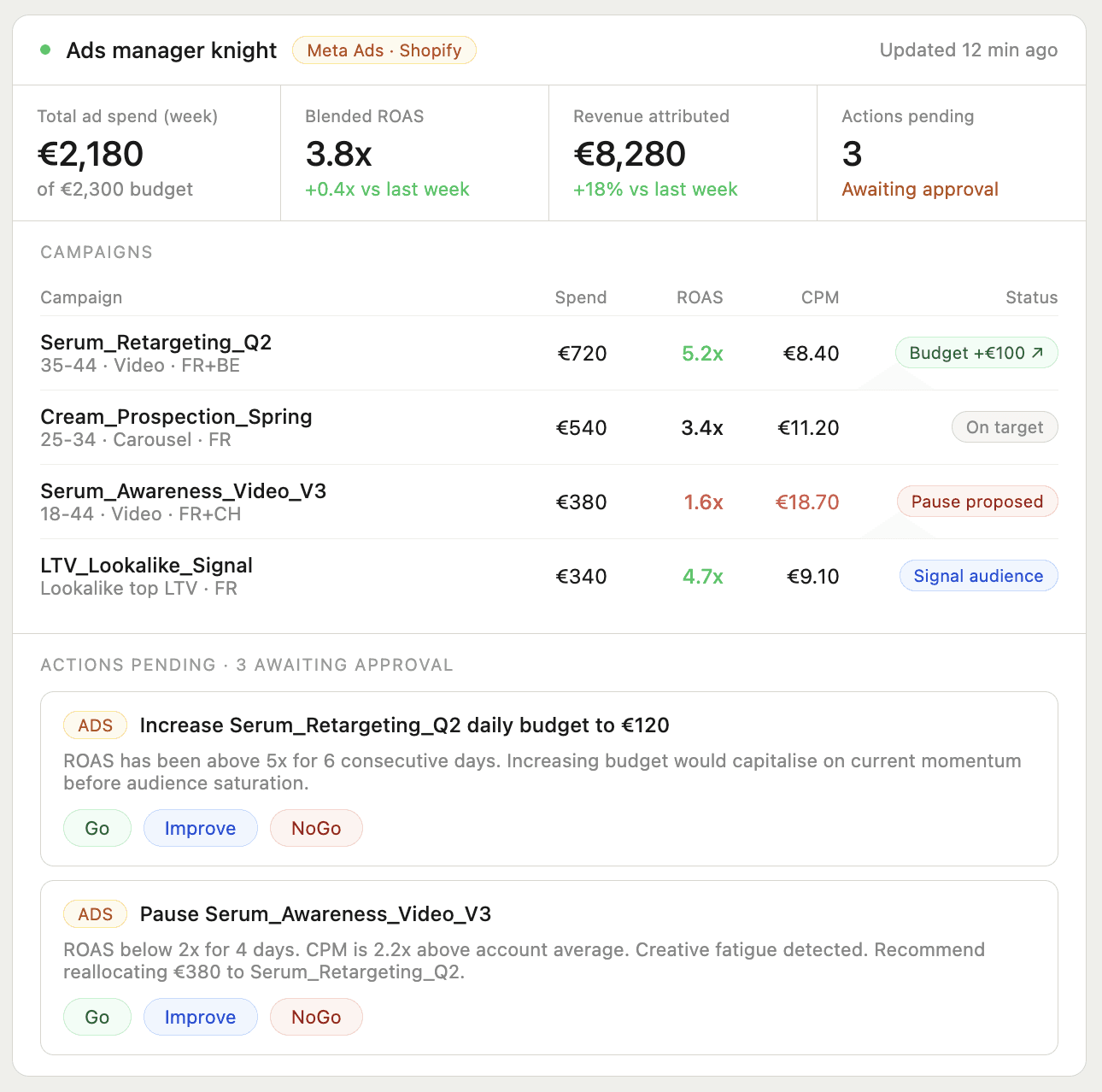The width and height of the screenshot is (1102, 1092).
Task: Open the Revenue attributed card
Action: [683, 153]
